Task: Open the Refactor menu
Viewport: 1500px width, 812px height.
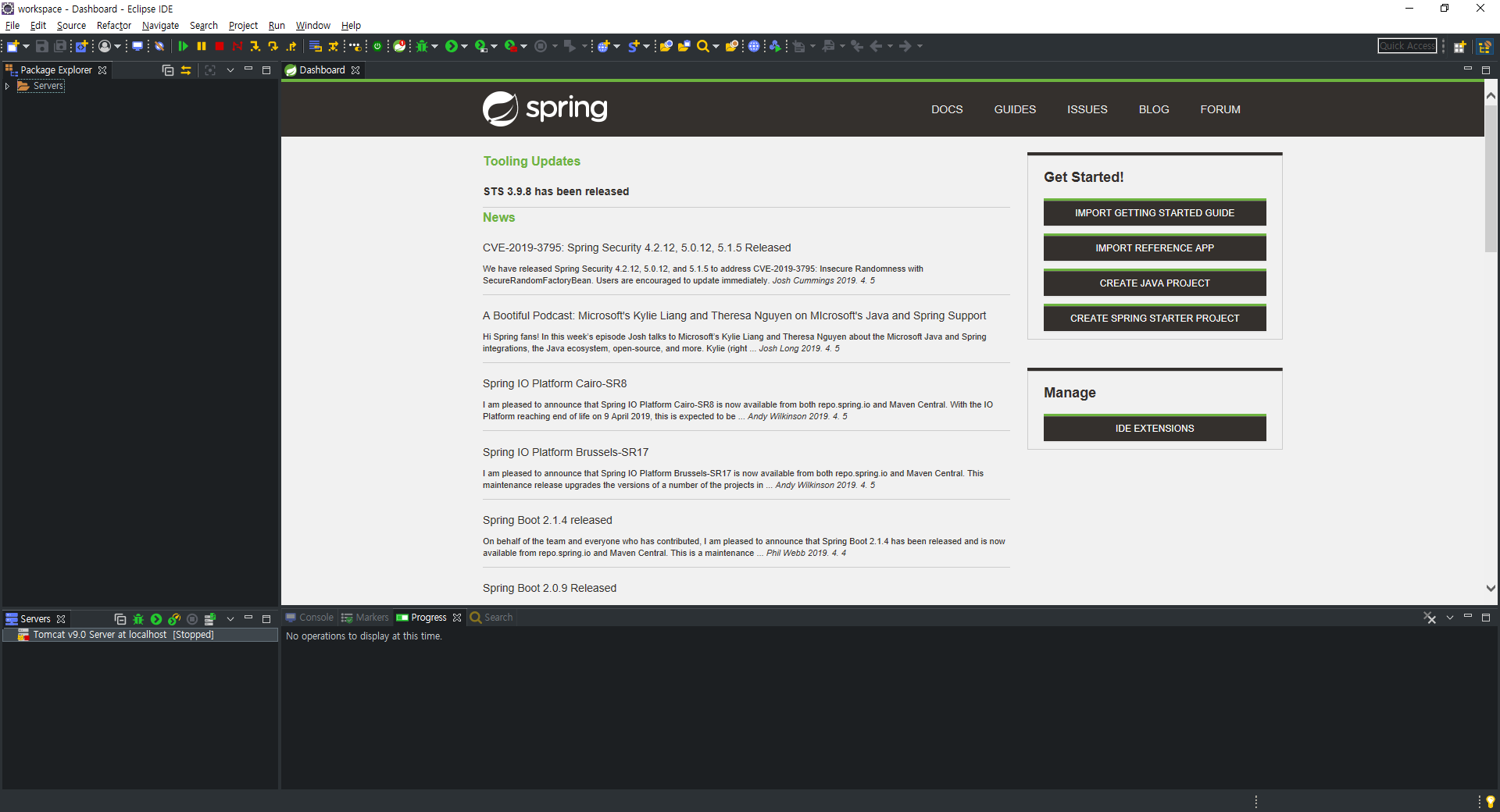Action: point(114,25)
